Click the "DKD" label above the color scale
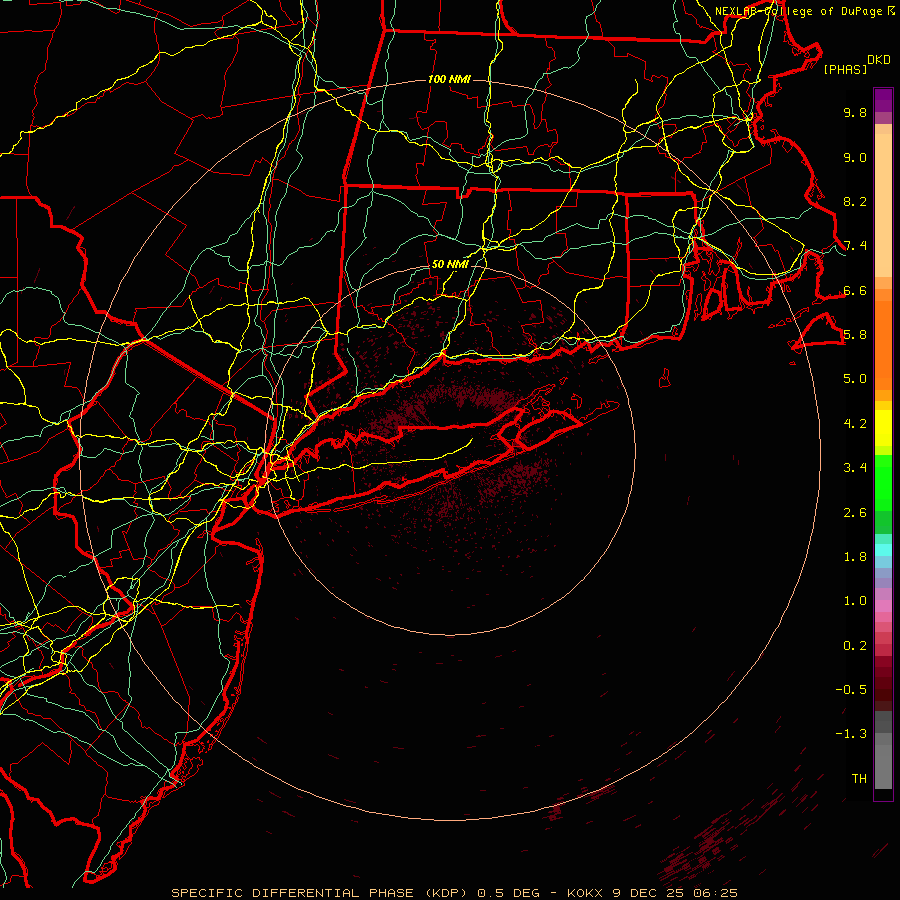 coord(879,60)
